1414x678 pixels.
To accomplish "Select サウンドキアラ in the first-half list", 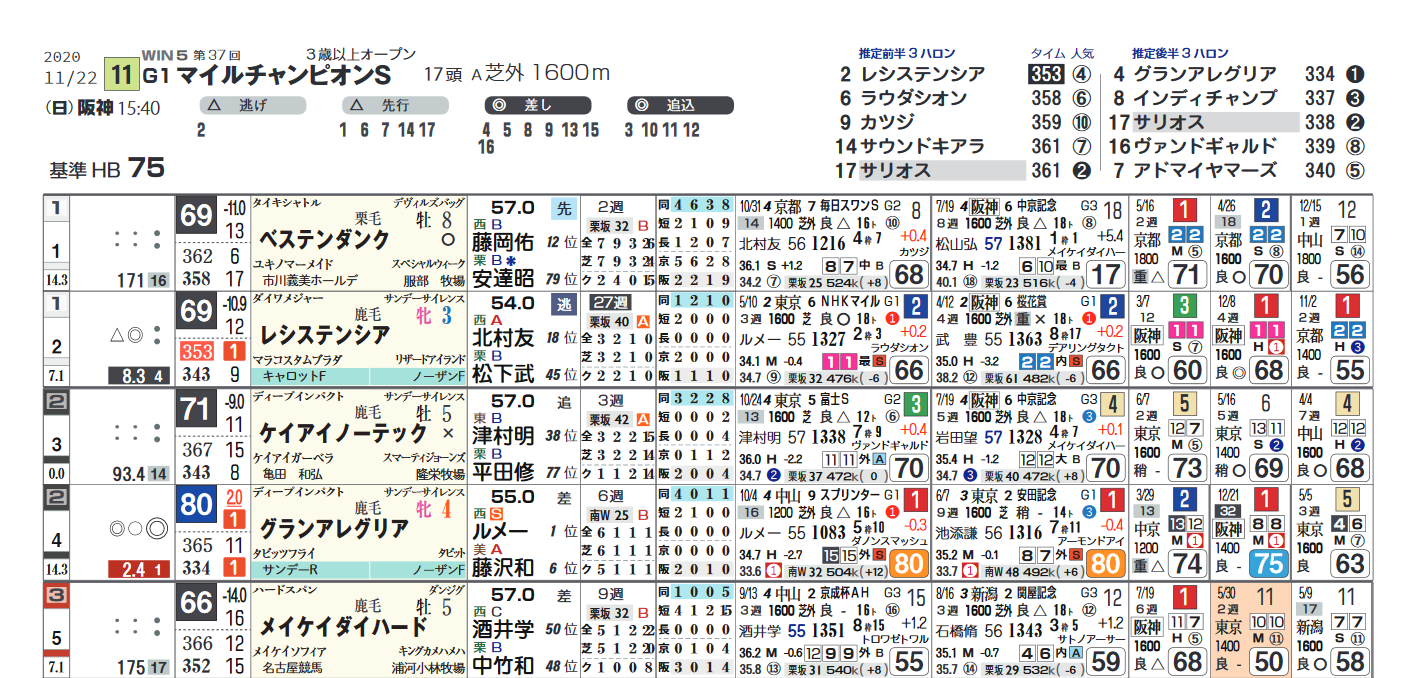I will pyautogui.click(x=923, y=146).
